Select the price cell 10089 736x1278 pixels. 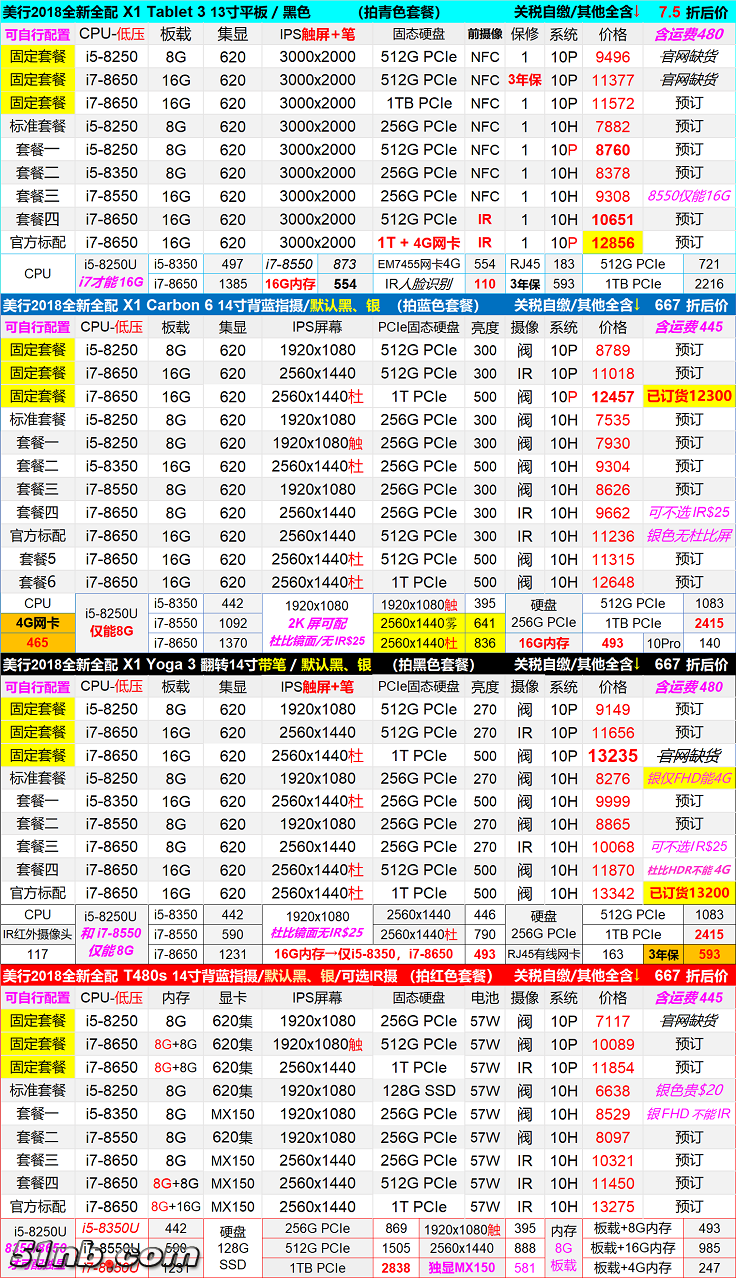tap(613, 1044)
